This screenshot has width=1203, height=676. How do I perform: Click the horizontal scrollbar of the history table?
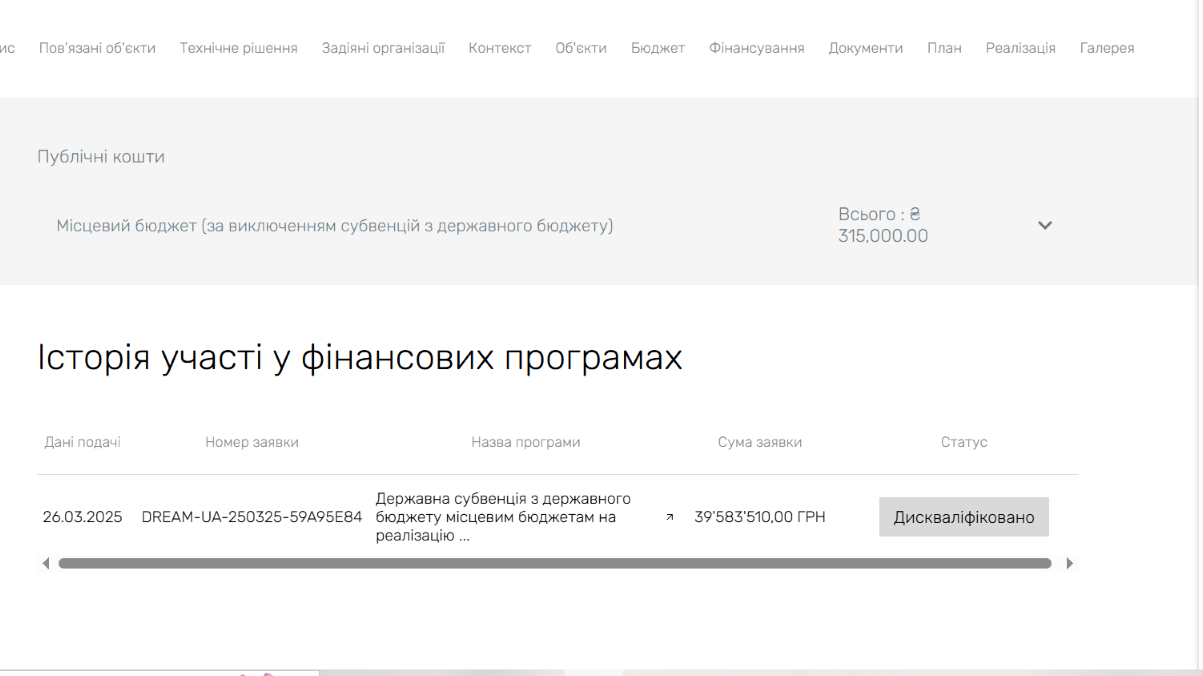point(555,564)
